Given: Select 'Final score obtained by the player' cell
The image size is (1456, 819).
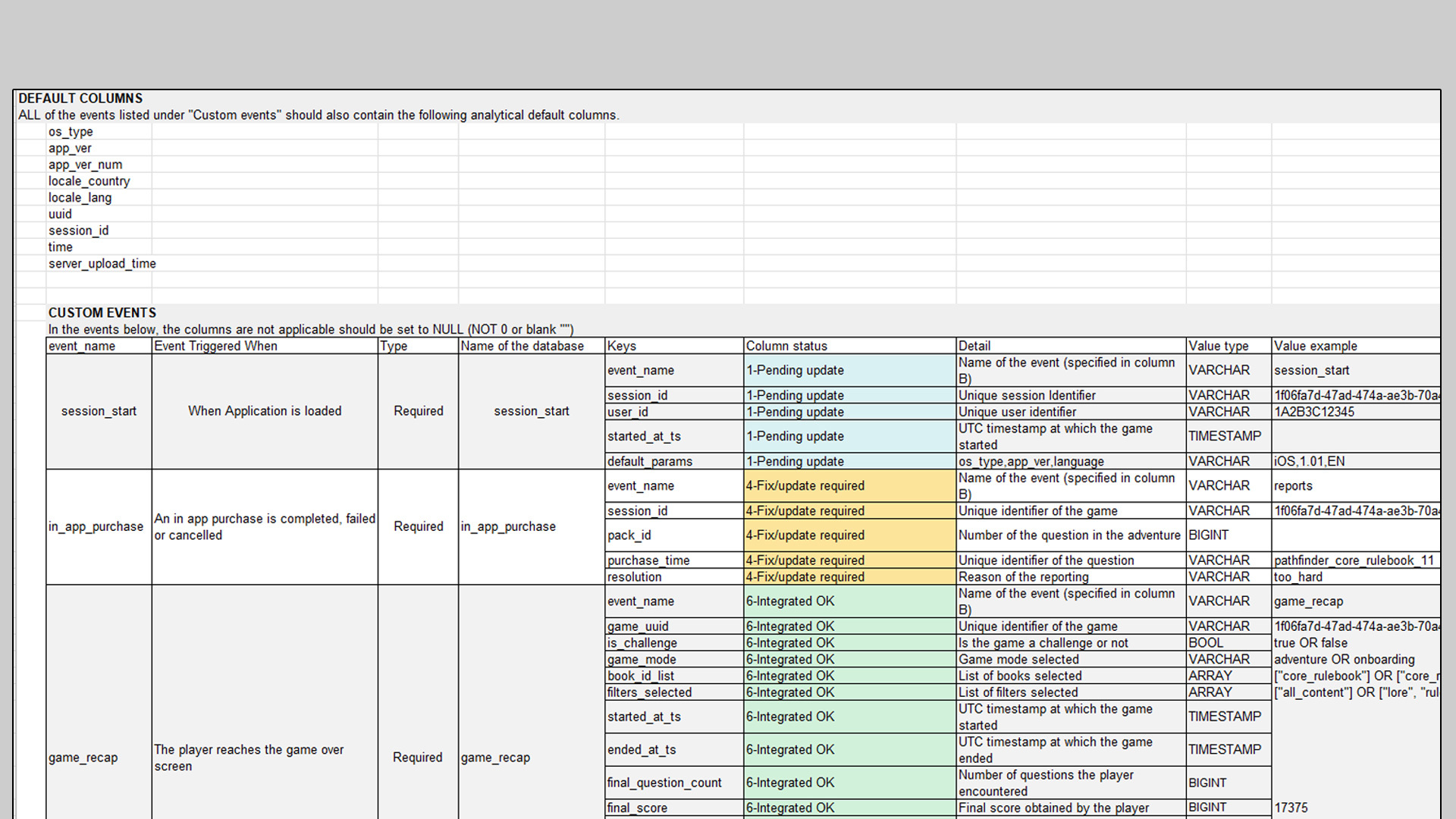Looking at the screenshot, I should click(1071, 808).
